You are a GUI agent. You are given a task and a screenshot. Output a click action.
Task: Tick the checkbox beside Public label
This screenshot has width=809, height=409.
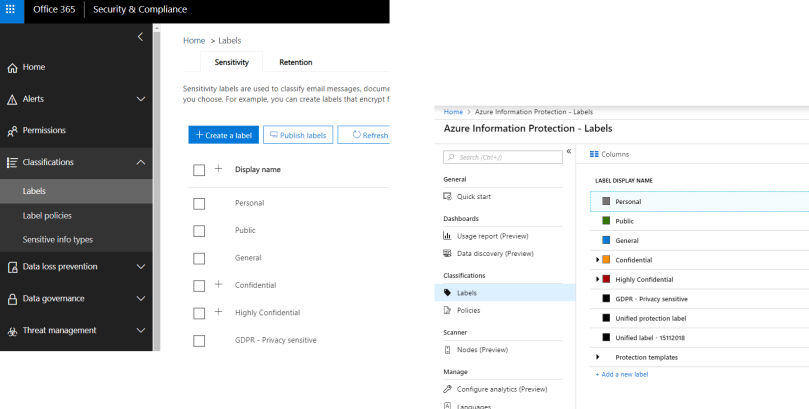tap(199, 231)
